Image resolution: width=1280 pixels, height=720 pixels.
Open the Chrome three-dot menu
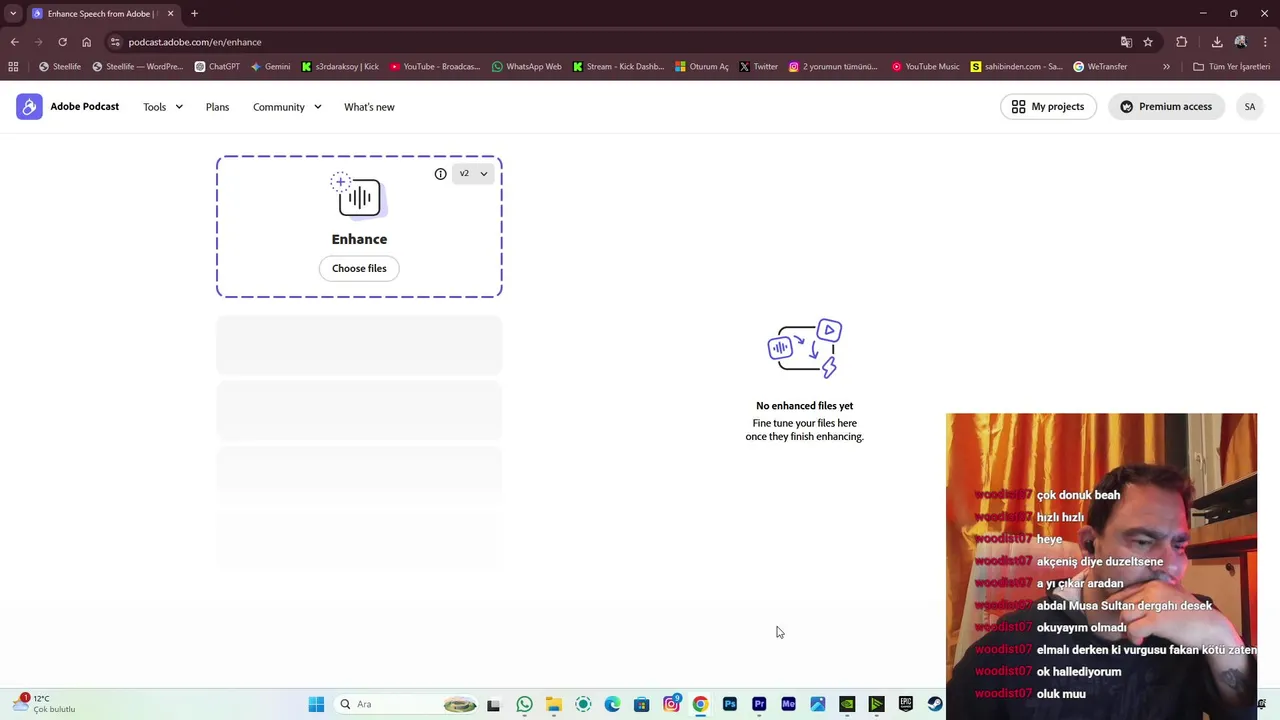tap(1266, 42)
